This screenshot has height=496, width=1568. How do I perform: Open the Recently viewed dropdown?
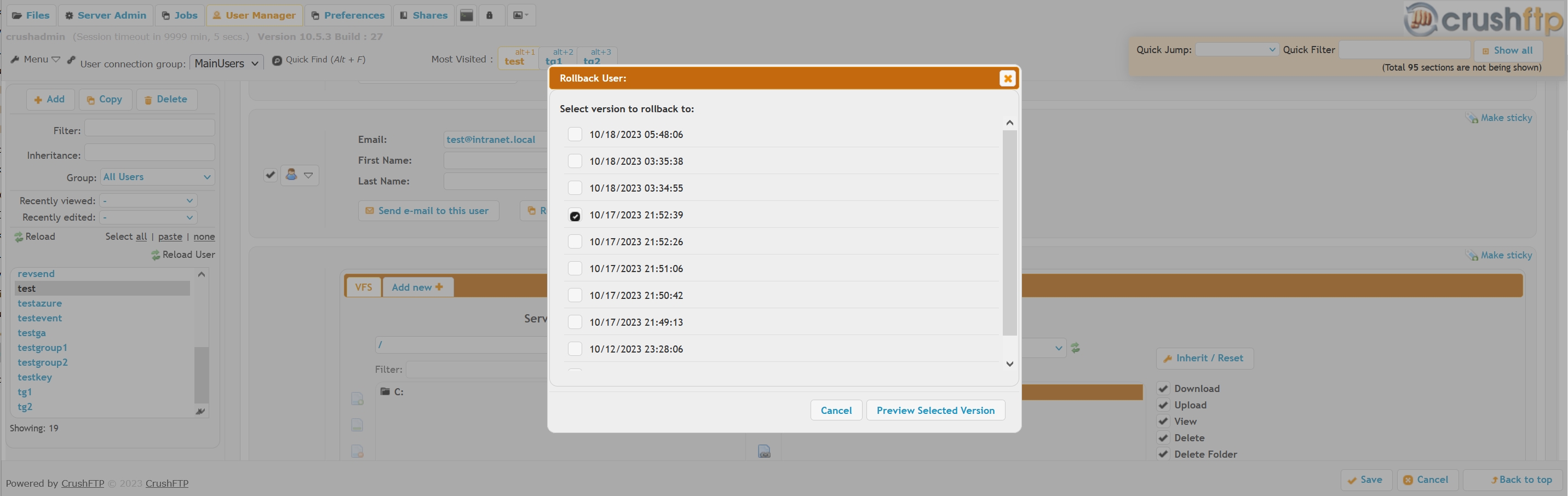click(x=148, y=200)
